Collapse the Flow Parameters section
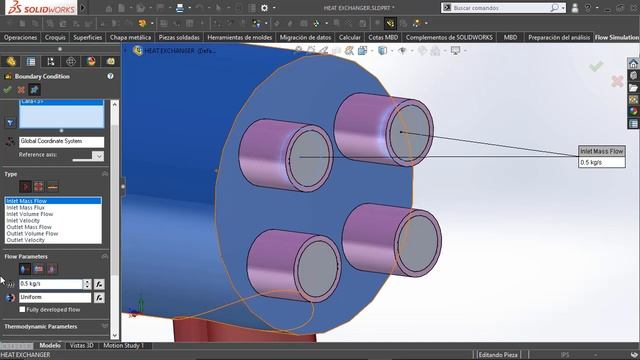Image resolution: width=640 pixels, height=360 pixels. [x=105, y=256]
